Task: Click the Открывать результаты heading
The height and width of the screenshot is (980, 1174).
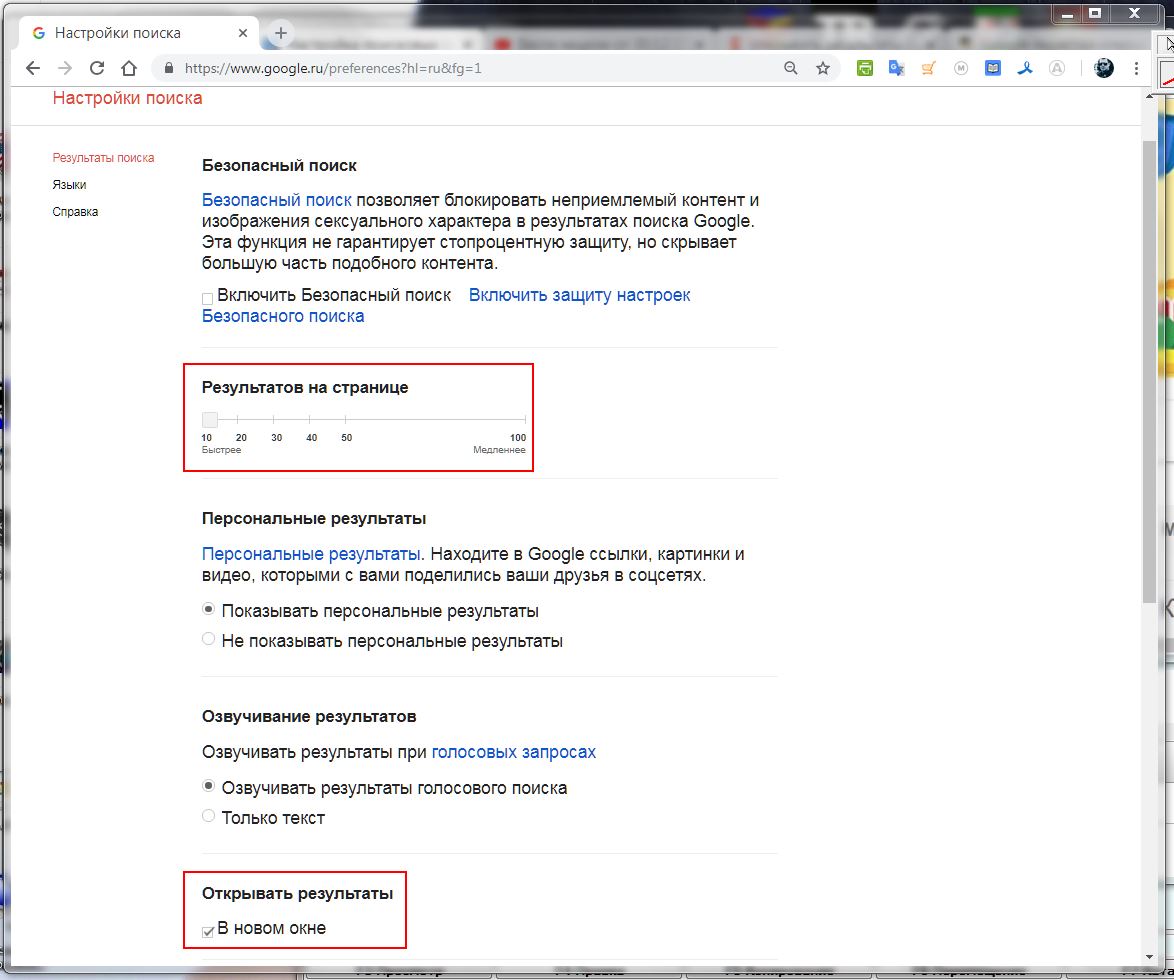Action: pyautogui.click(x=297, y=893)
